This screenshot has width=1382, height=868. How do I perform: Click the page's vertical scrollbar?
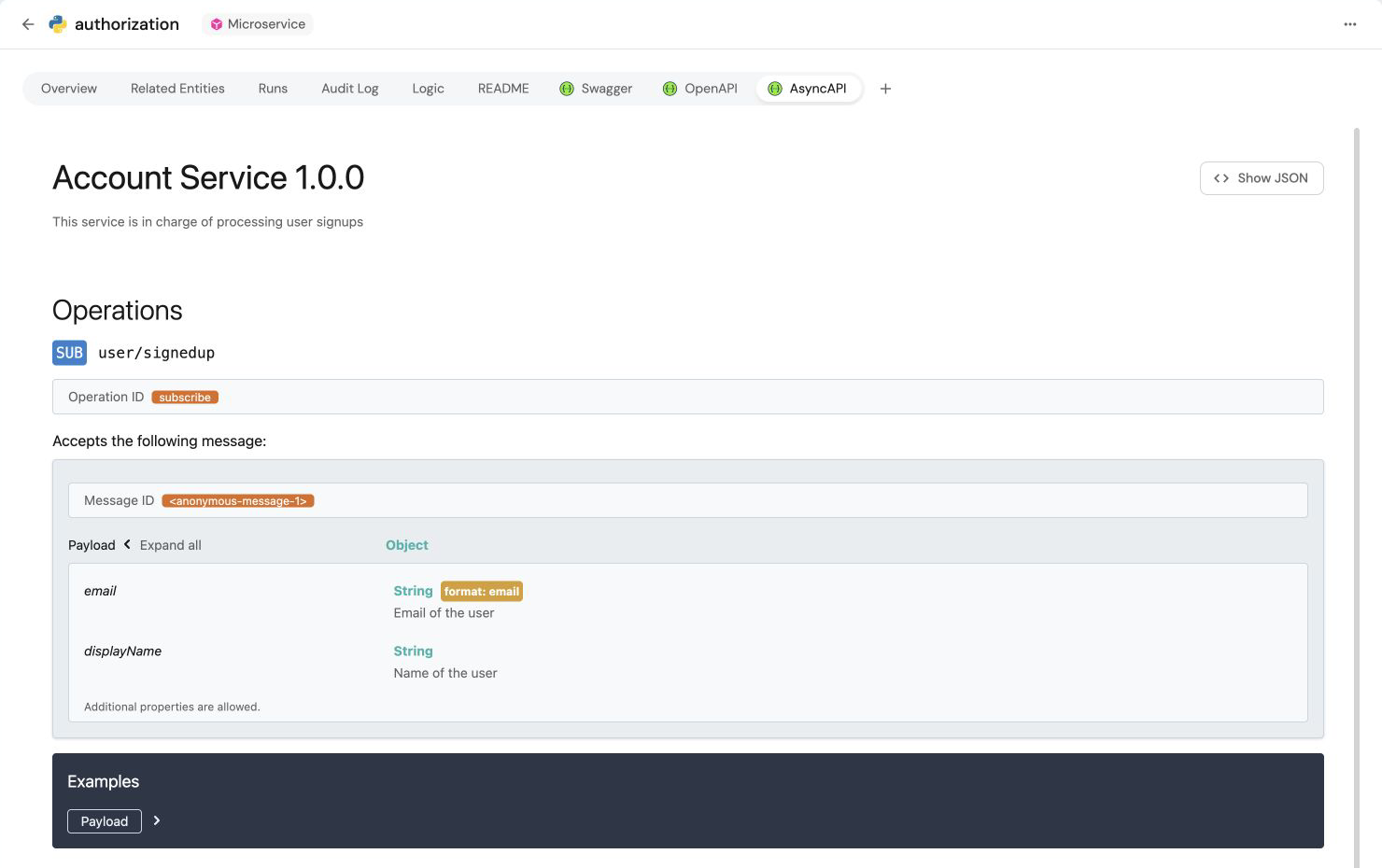click(1357, 497)
